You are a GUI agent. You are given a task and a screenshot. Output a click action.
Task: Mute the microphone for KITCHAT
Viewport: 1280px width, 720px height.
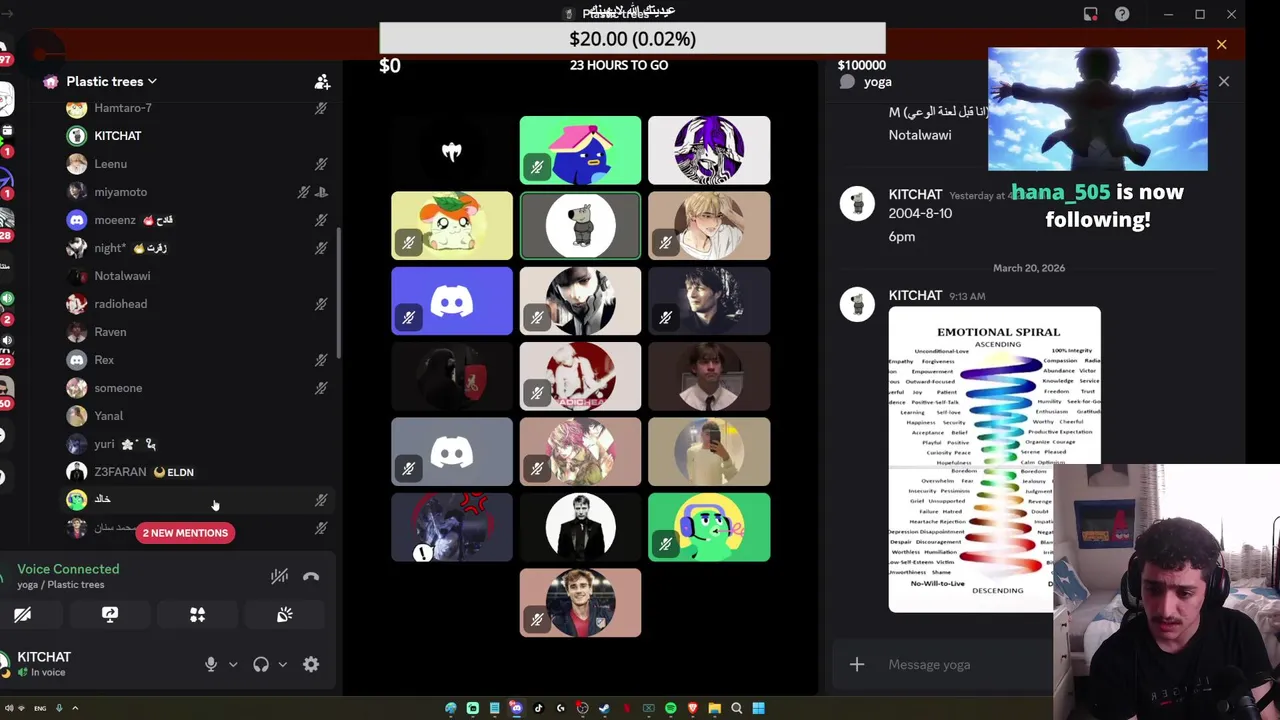[x=210, y=664]
